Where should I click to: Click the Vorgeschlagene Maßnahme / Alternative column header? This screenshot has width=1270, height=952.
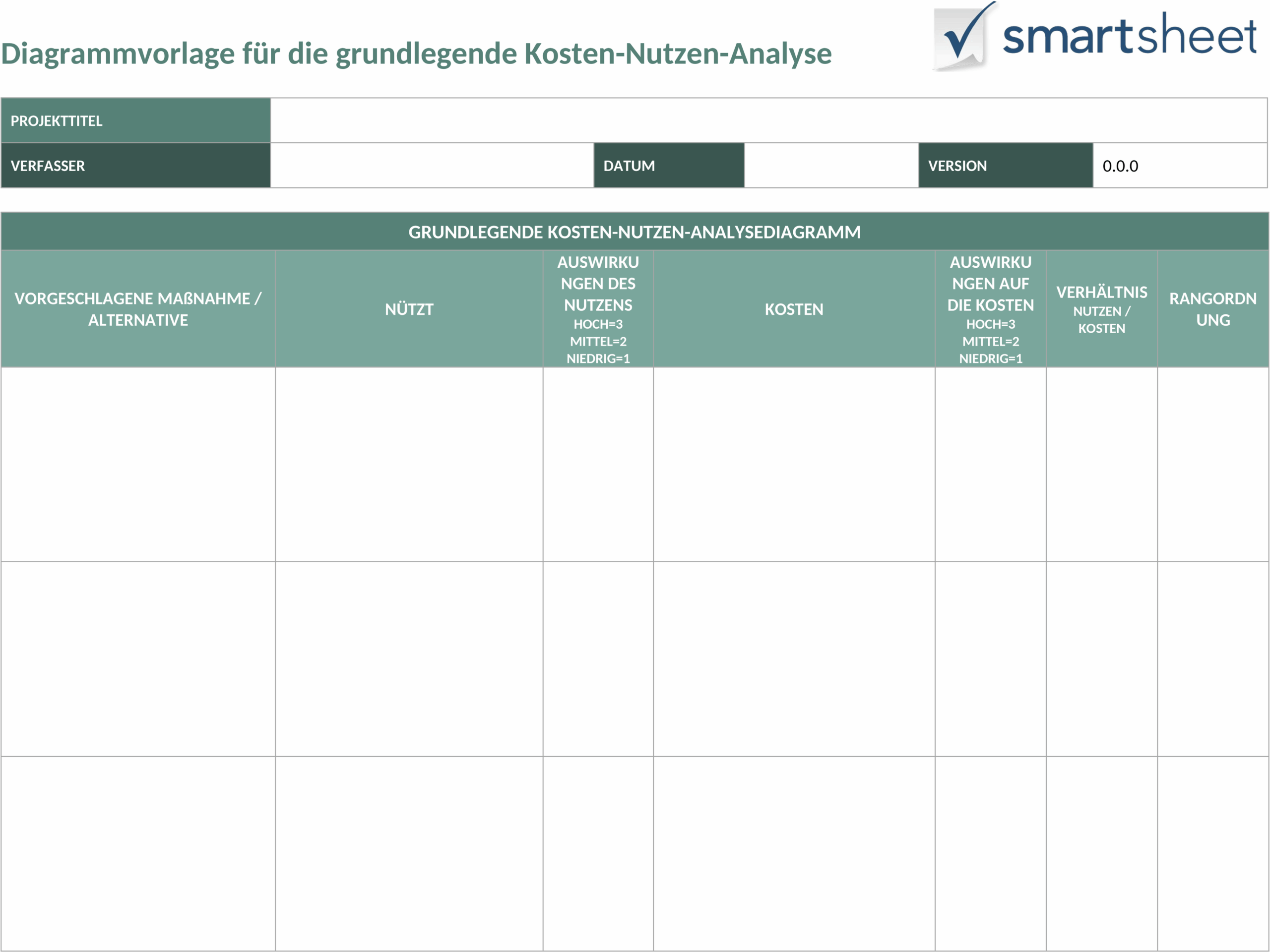138,309
